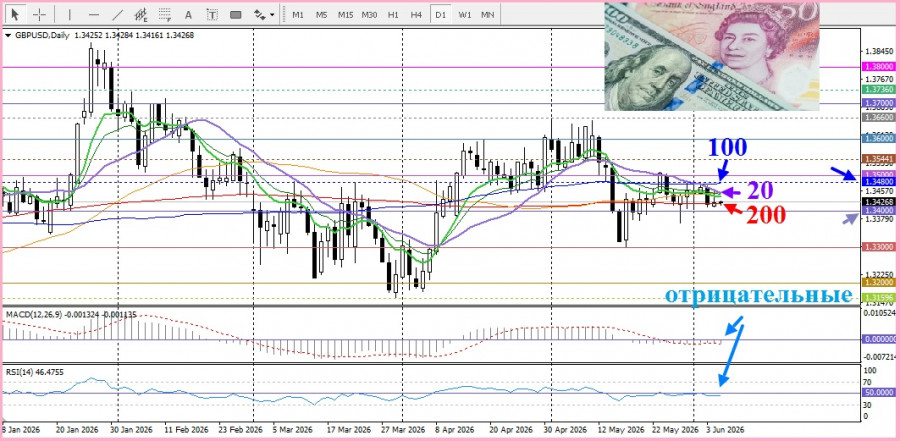Open the arrows tool dropdown arrow

(x=273, y=14)
